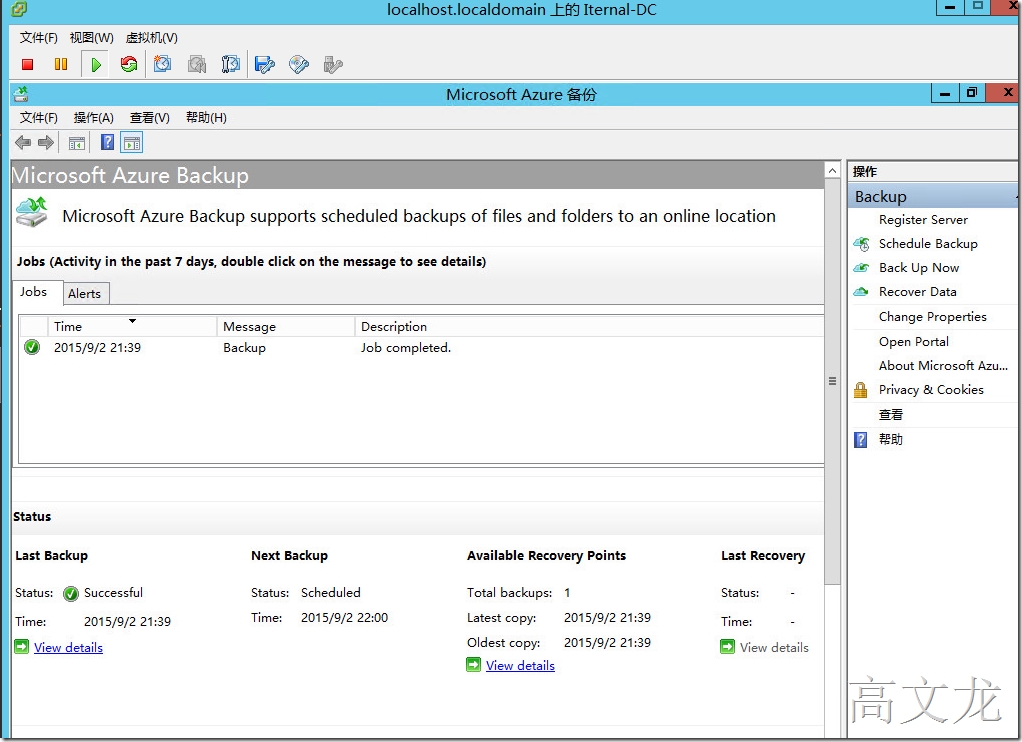
Task: Click the floppy device toolbar icon
Action: (265, 64)
